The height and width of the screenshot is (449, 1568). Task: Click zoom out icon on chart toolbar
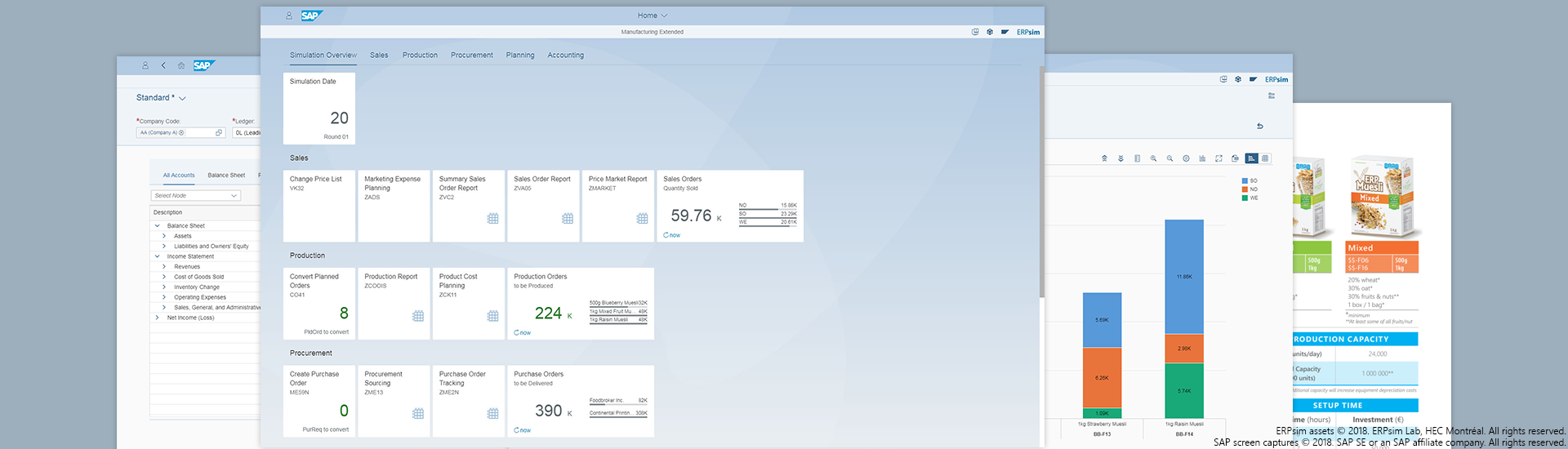(x=1169, y=158)
